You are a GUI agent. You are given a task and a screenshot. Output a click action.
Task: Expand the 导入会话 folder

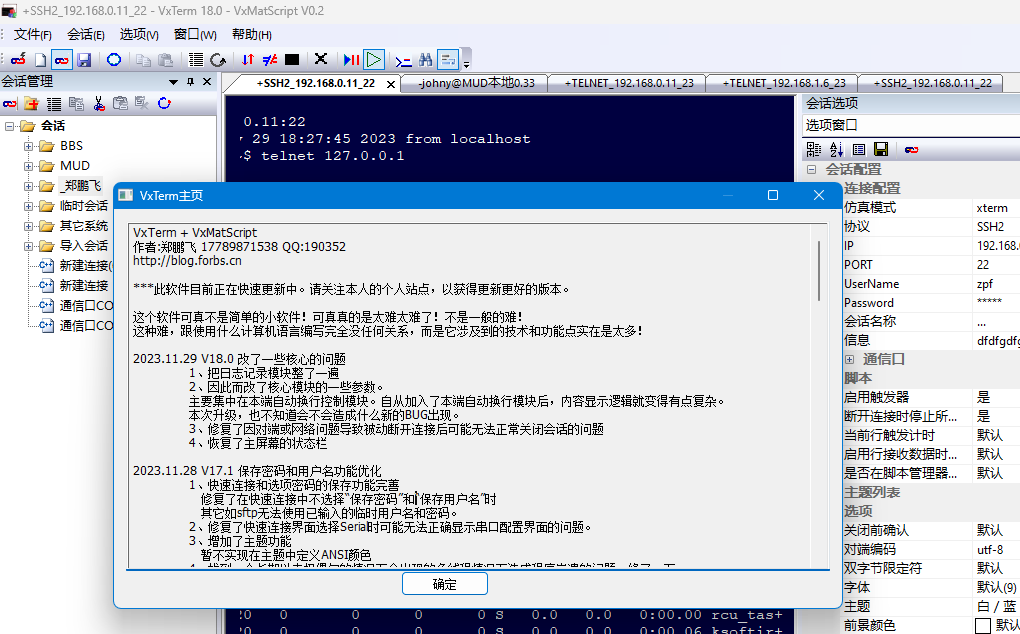(x=29, y=246)
